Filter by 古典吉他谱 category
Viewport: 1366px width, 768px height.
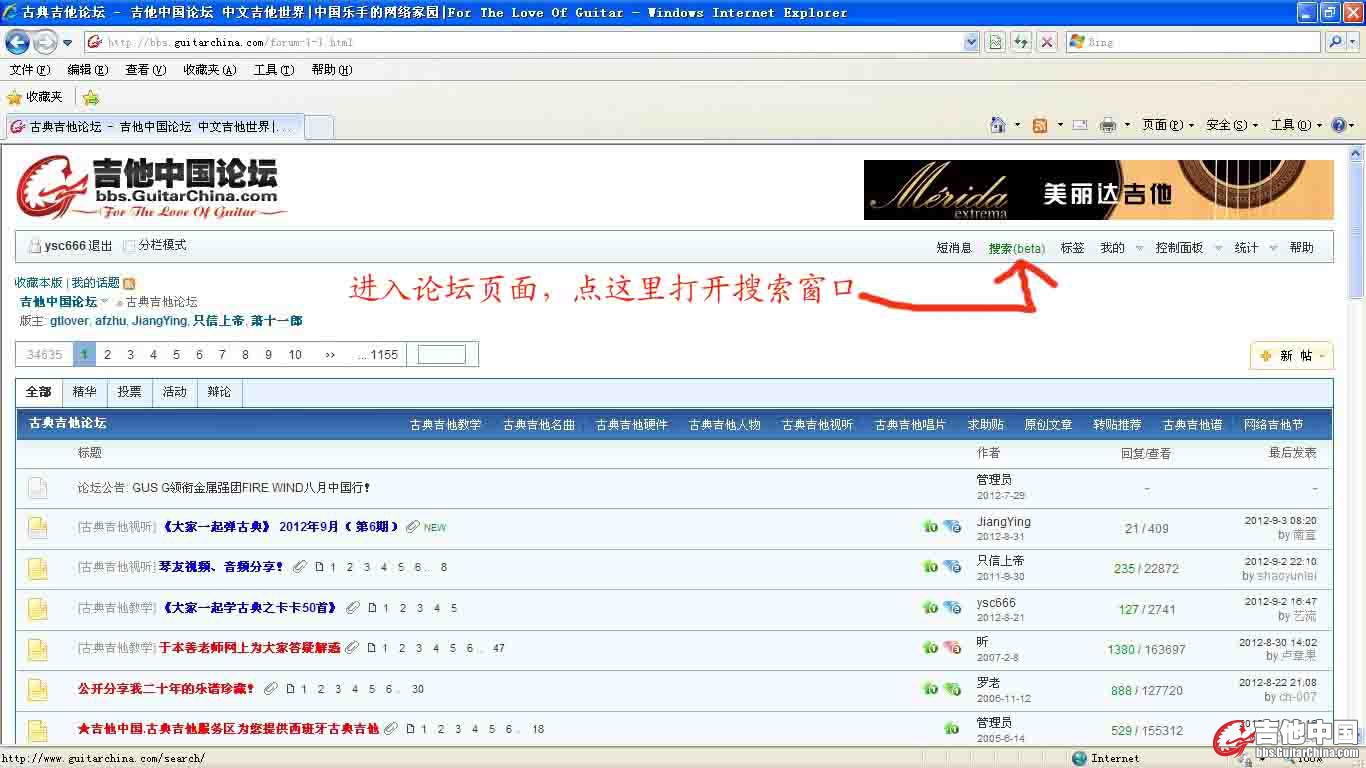point(1192,425)
